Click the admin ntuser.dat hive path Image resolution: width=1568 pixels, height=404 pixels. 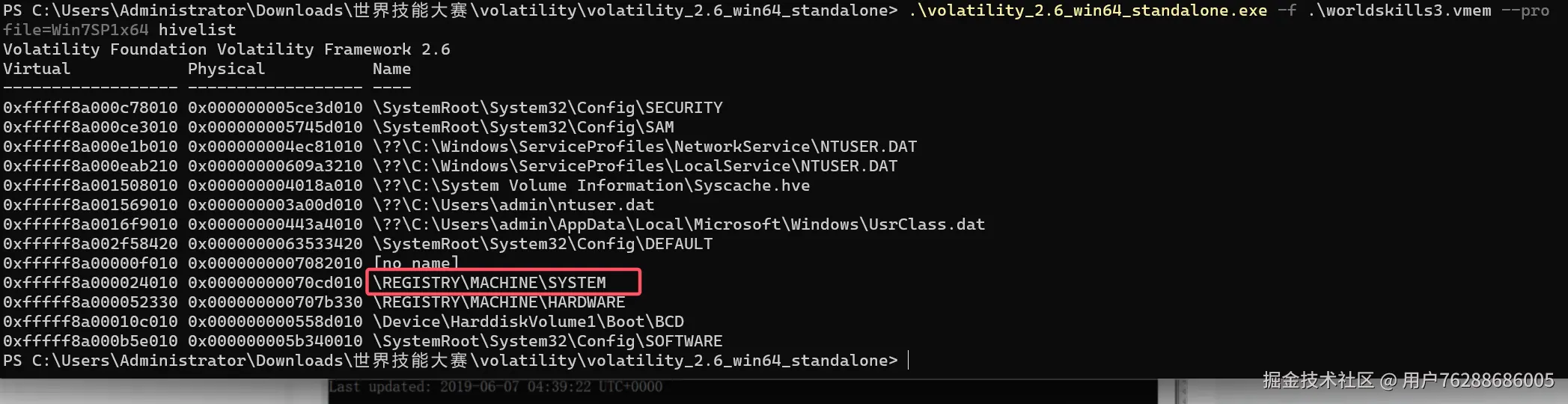(x=513, y=205)
